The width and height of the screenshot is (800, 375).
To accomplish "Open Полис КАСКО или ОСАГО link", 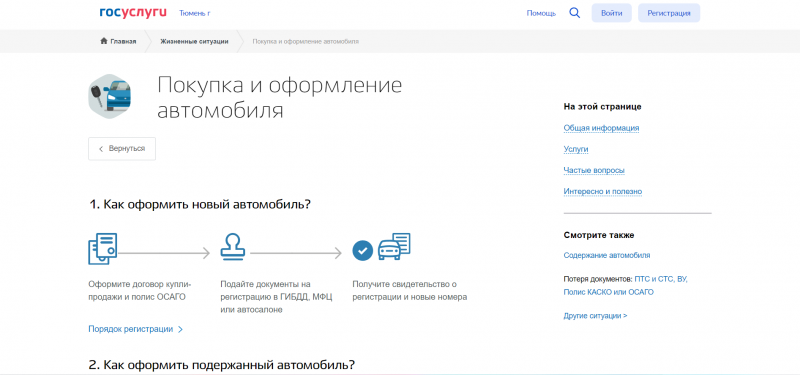I will [608, 292].
